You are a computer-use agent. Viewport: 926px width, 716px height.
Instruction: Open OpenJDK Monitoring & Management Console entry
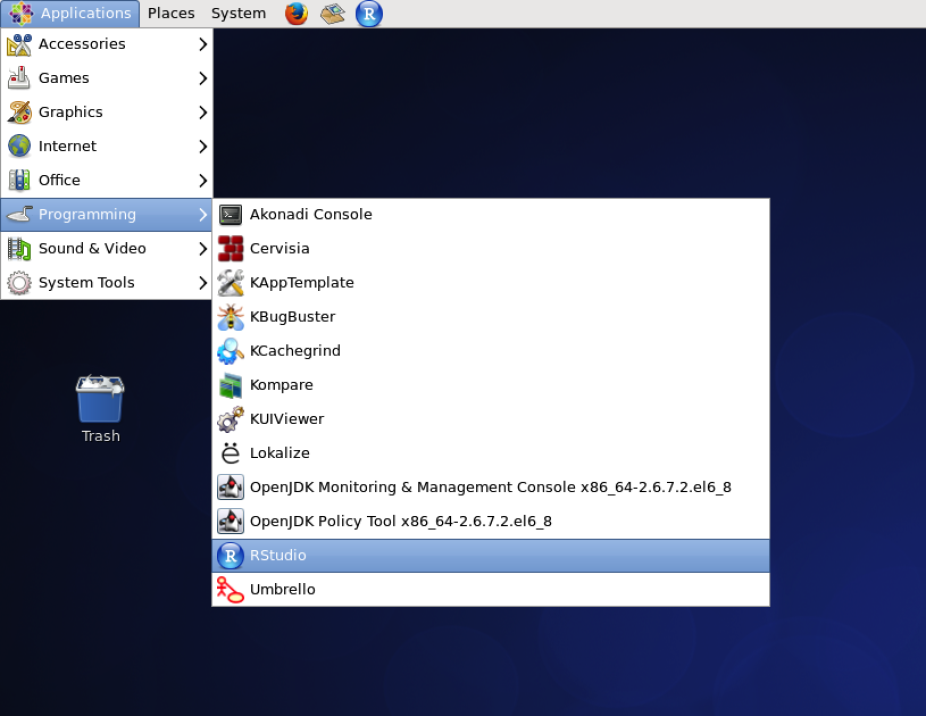coord(491,487)
